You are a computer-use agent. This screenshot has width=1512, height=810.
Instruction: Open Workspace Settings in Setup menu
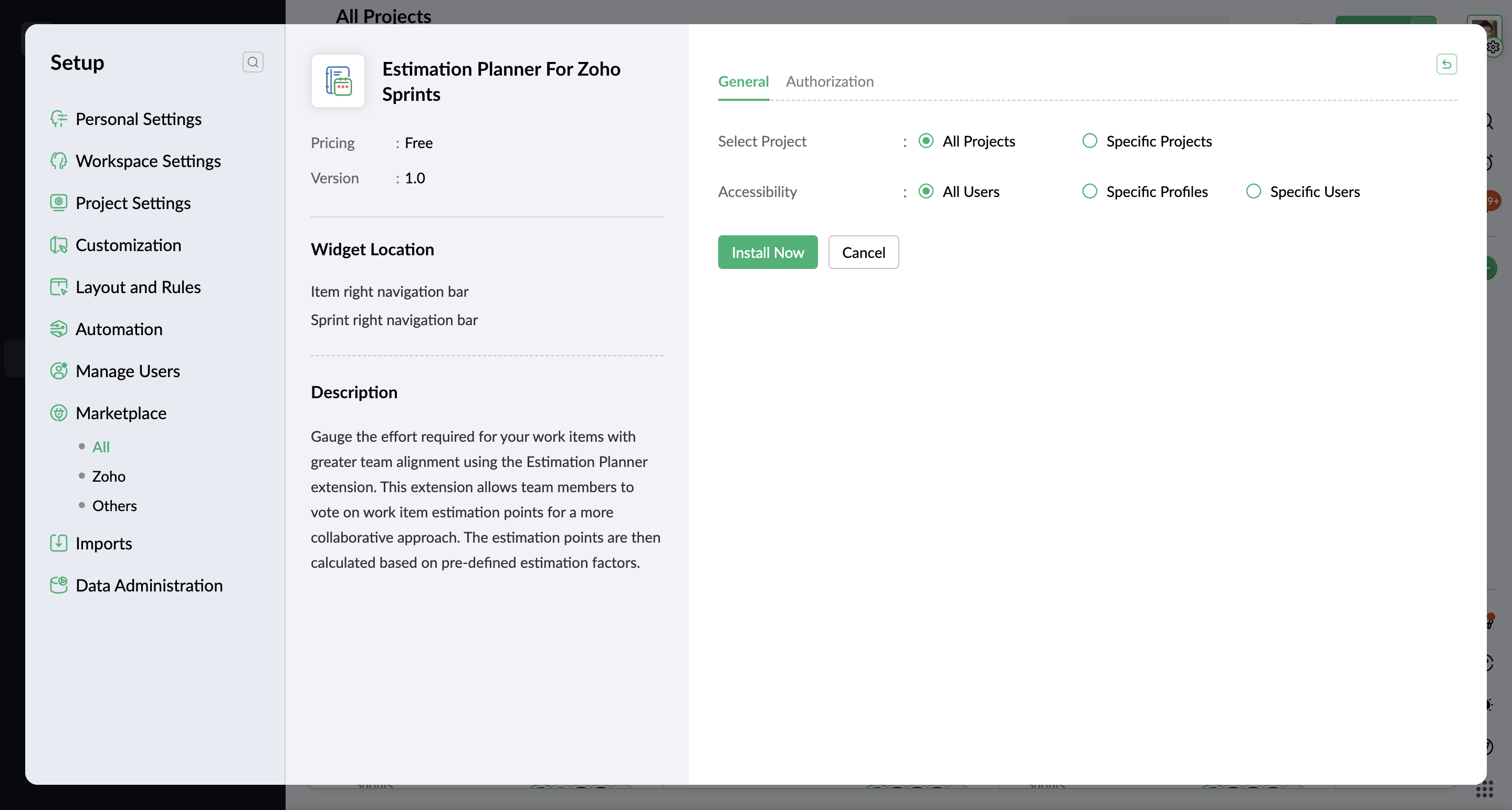point(148,161)
